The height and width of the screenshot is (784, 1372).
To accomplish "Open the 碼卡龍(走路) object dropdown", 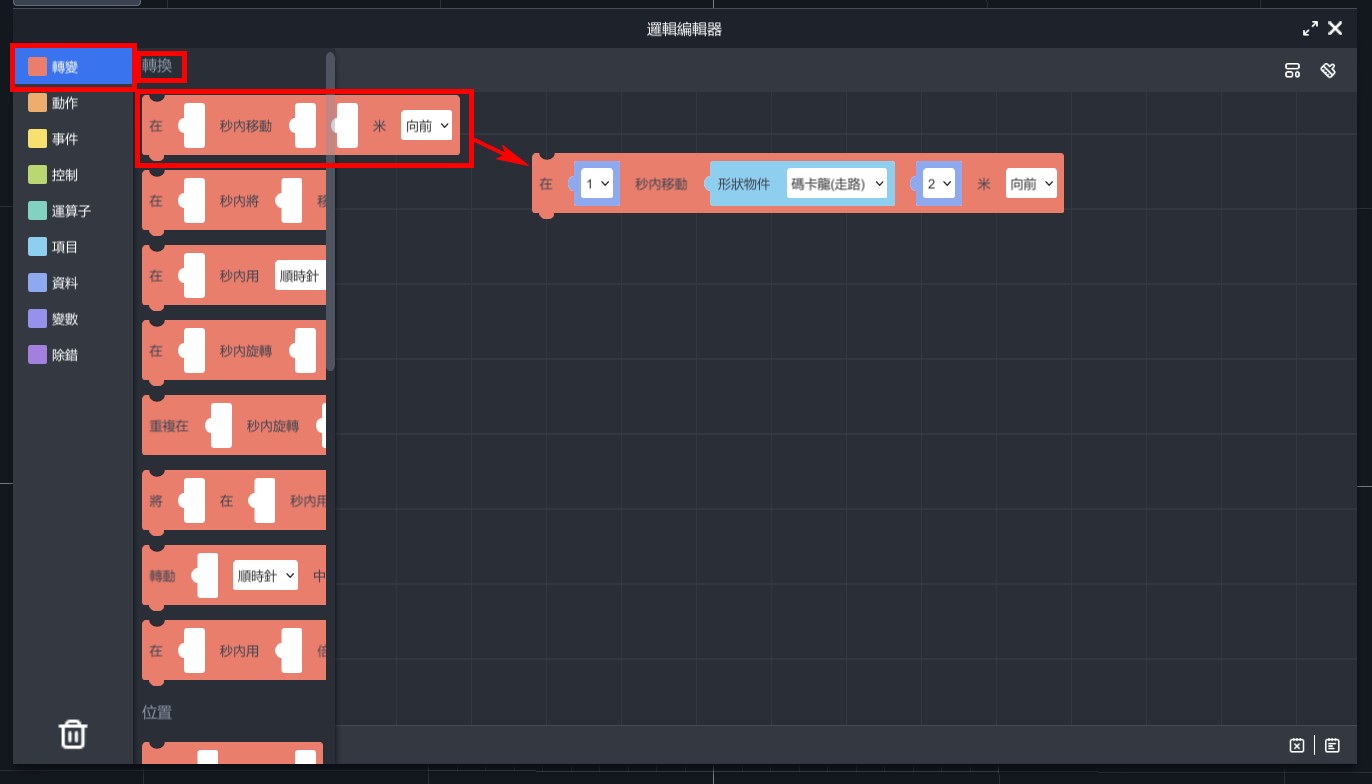I will click(837, 184).
